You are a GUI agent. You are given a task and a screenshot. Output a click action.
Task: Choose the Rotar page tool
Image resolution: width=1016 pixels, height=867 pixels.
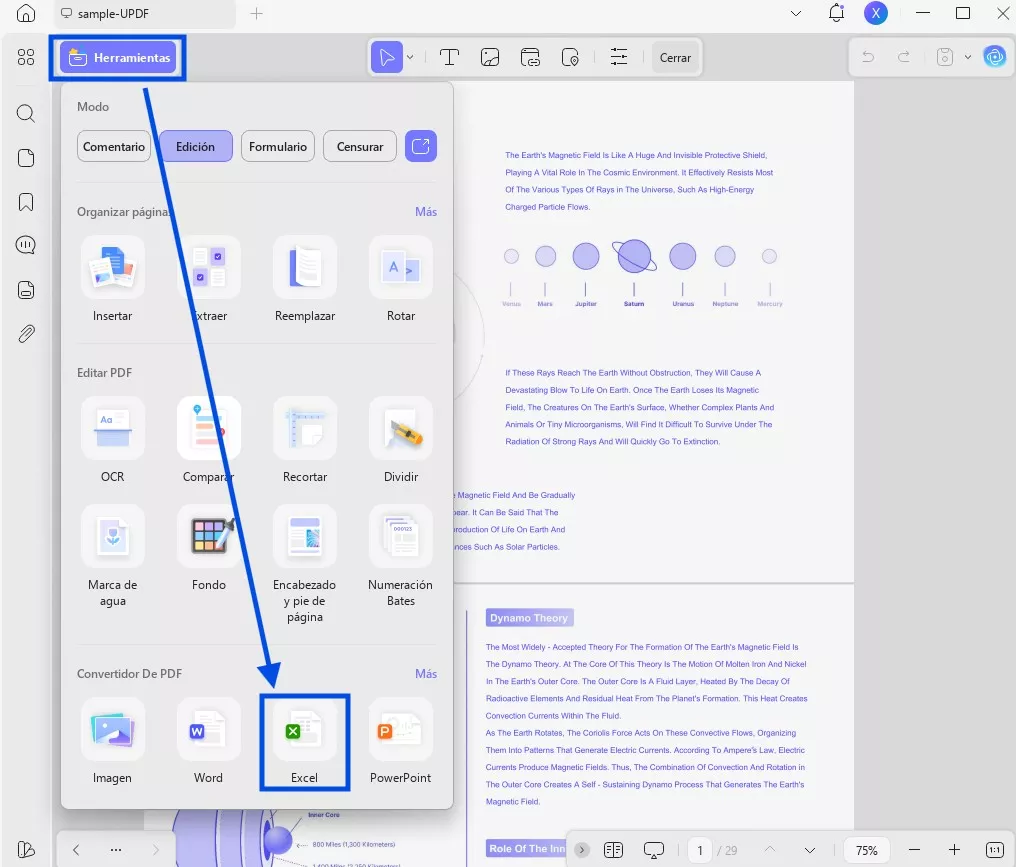coord(400,280)
